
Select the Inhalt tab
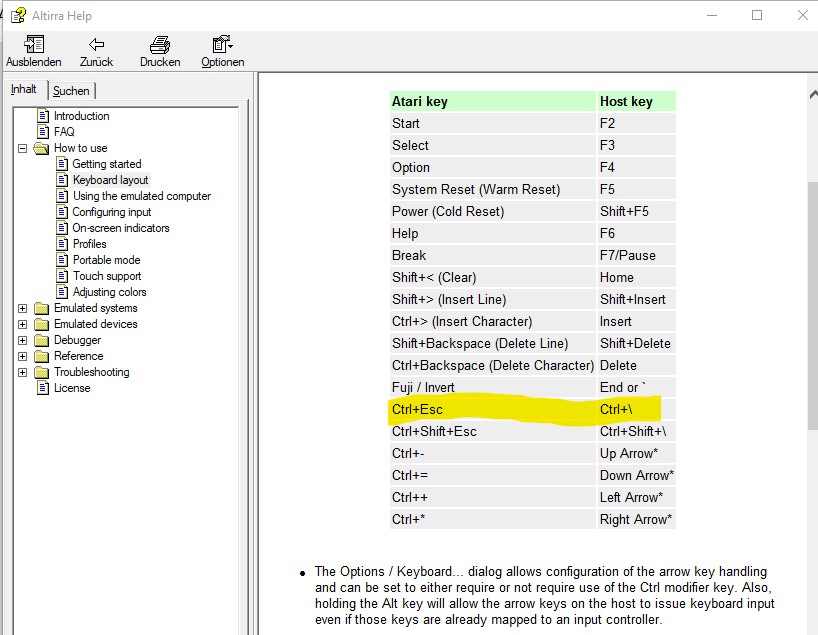click(x=24, y=90)
